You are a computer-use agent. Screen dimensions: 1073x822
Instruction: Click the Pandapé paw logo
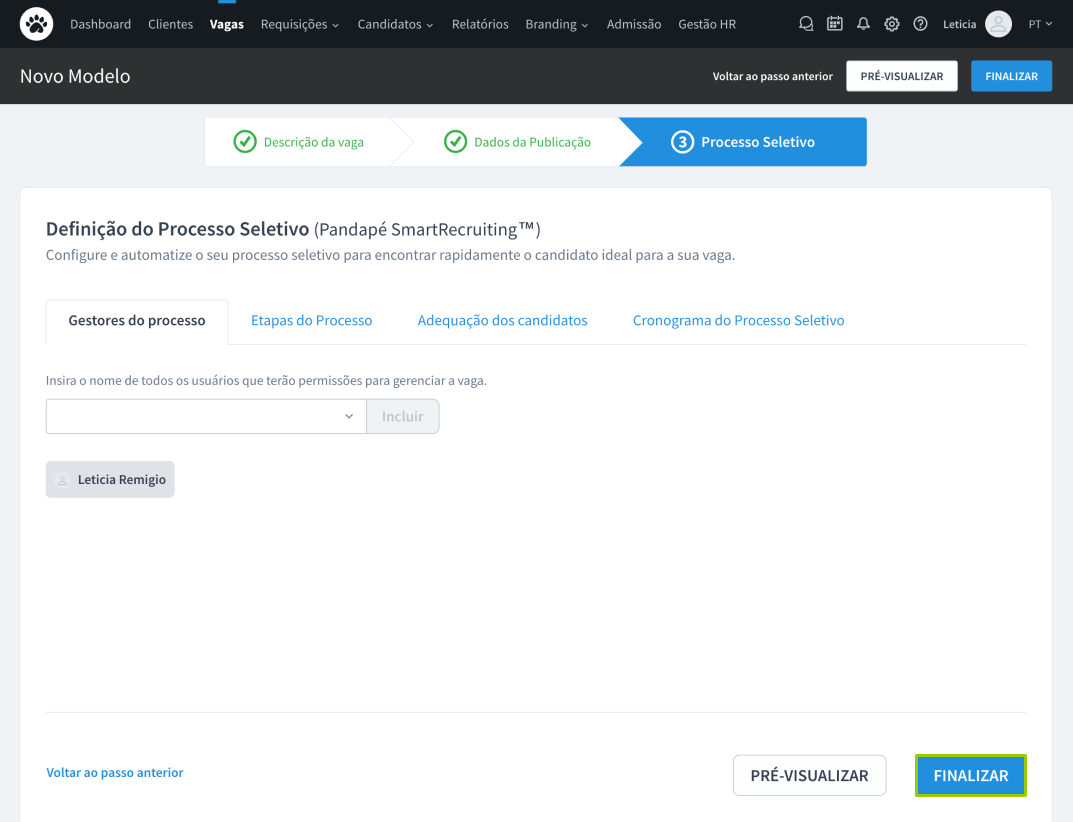[36, 24]
